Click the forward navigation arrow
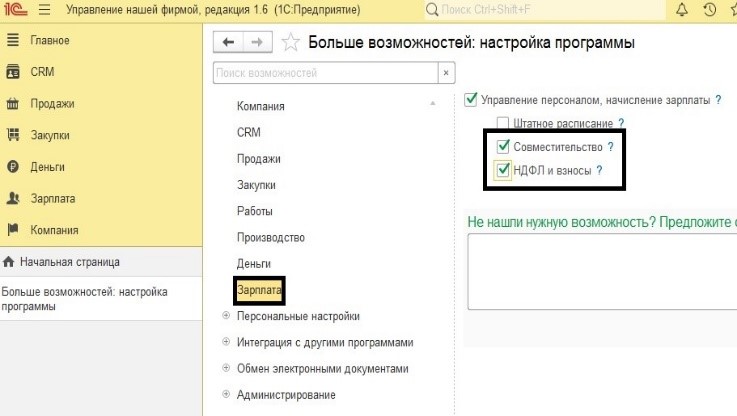This screenshot has height=416, width=737. coord(257,42)
